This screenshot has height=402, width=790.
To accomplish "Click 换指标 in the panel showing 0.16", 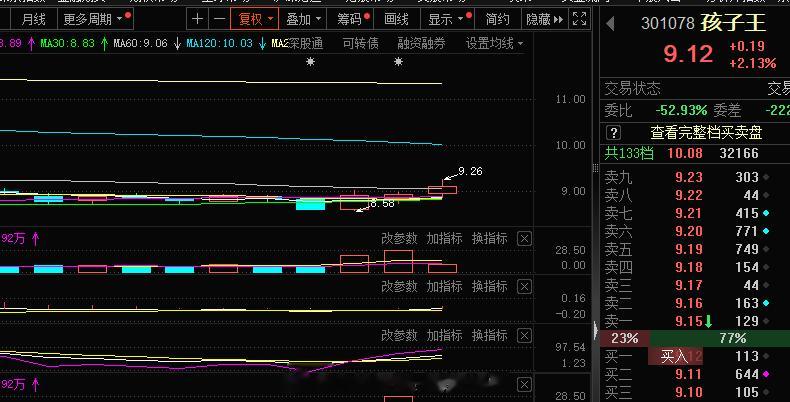I will (x=490, y=287).
